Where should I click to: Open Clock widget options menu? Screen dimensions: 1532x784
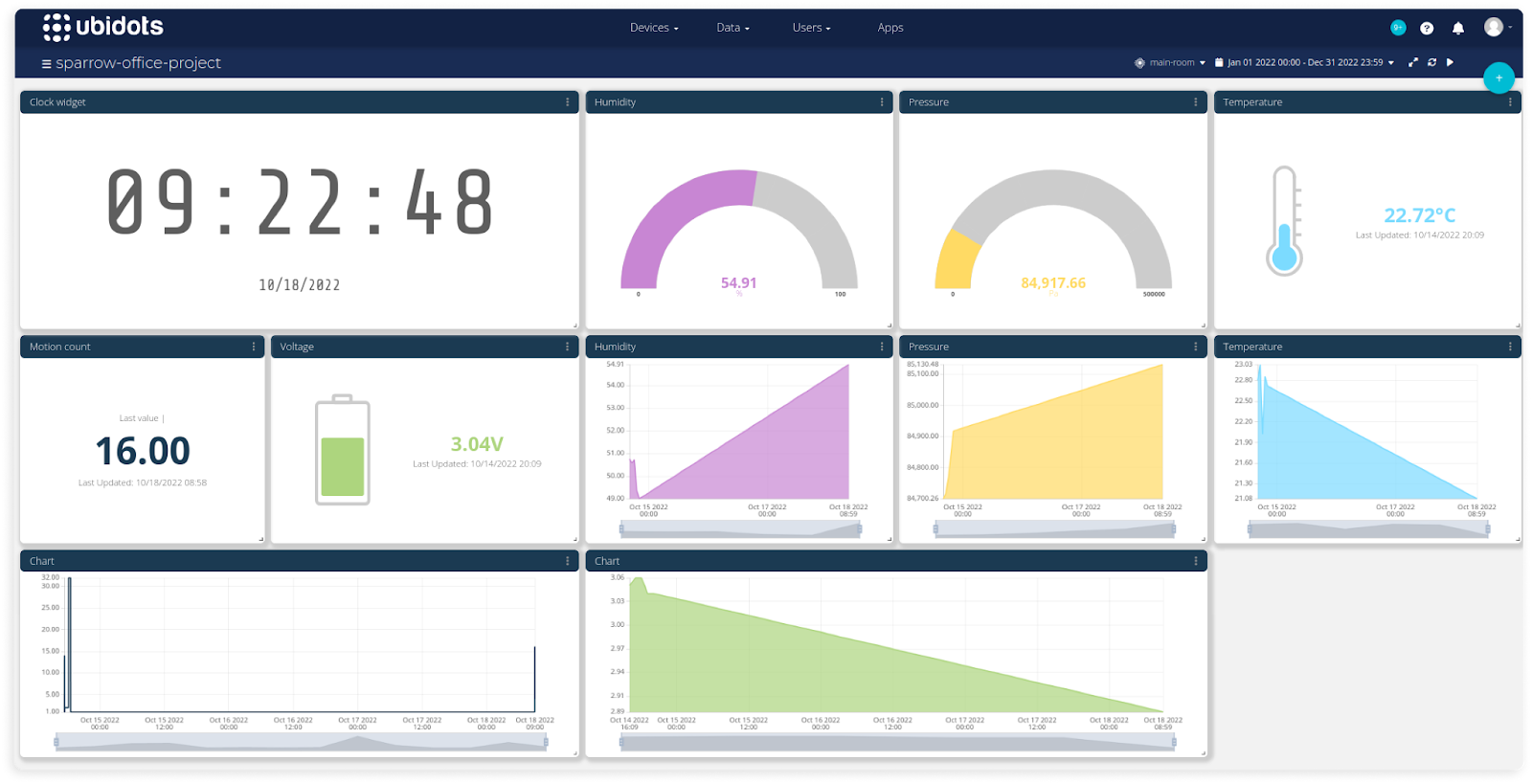pyautogui.click(x=567, y=102)
